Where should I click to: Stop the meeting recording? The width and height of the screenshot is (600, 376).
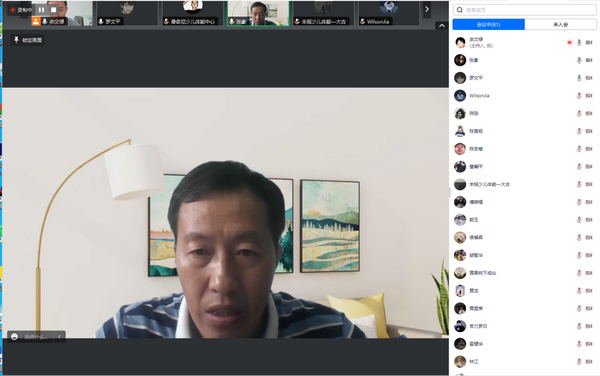point(54,10)
